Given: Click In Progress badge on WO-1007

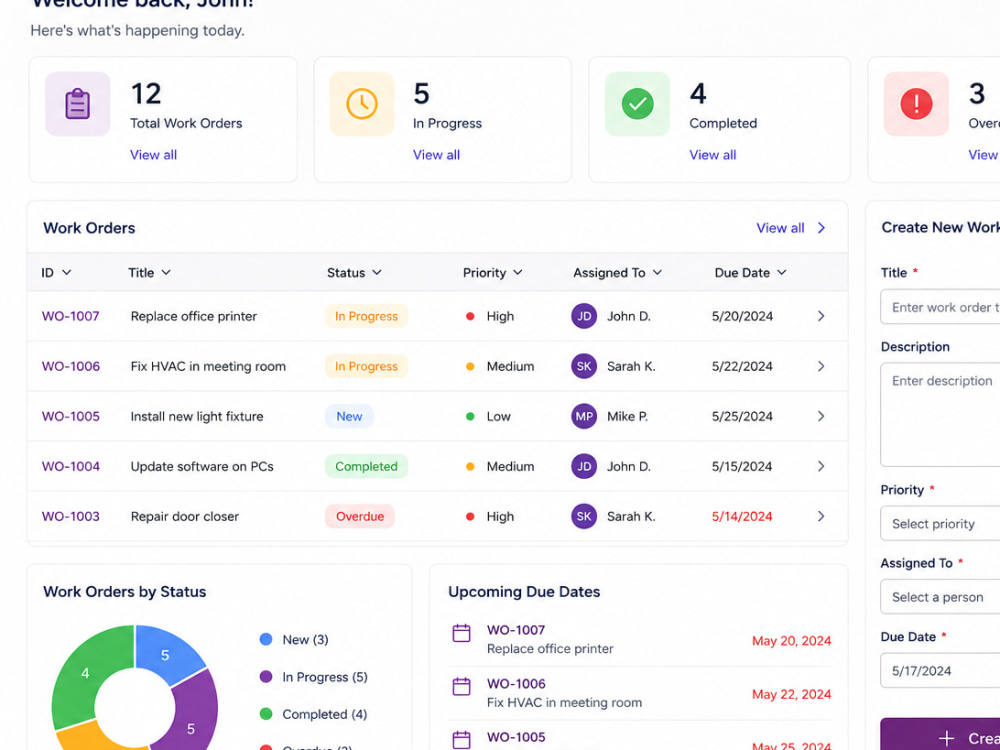Looking at the screenshot, I should (x=366, y=316).
